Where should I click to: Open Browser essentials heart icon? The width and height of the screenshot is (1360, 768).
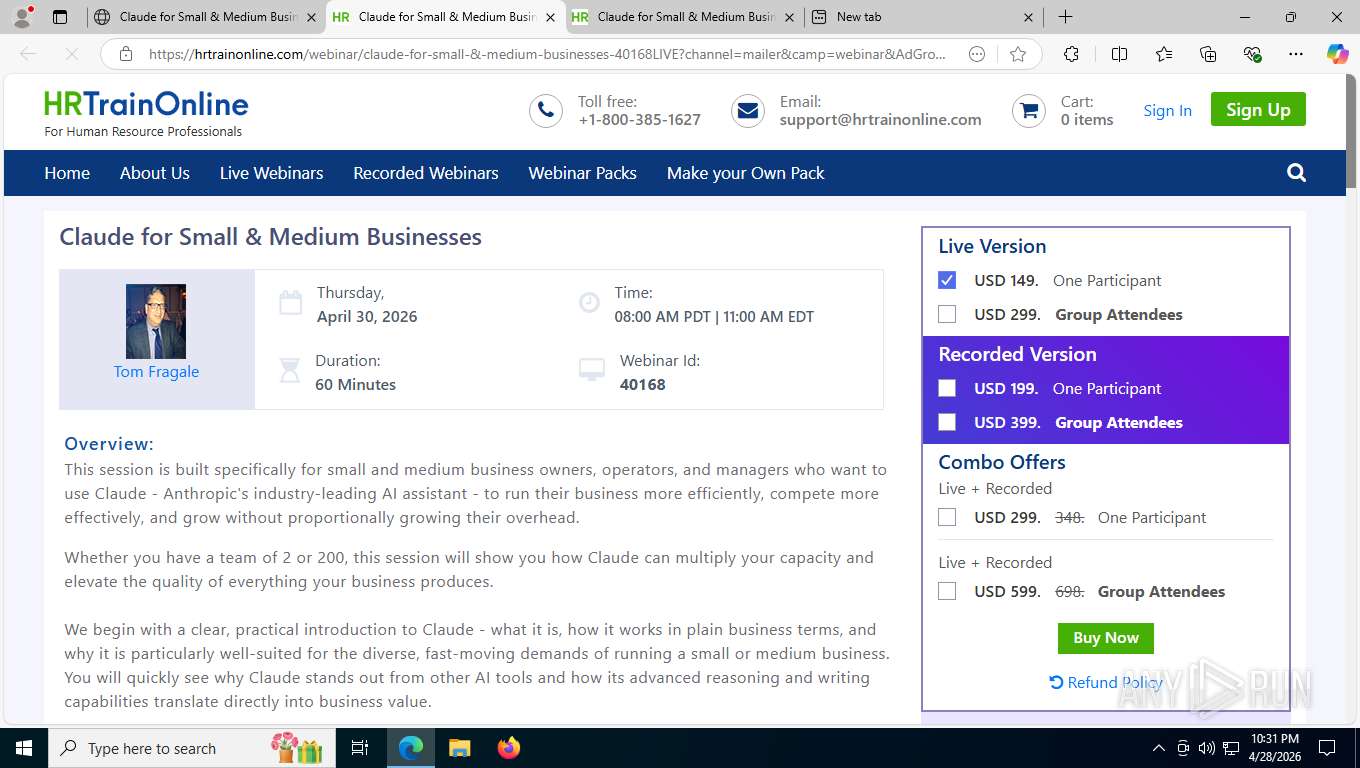point(1252,55)
